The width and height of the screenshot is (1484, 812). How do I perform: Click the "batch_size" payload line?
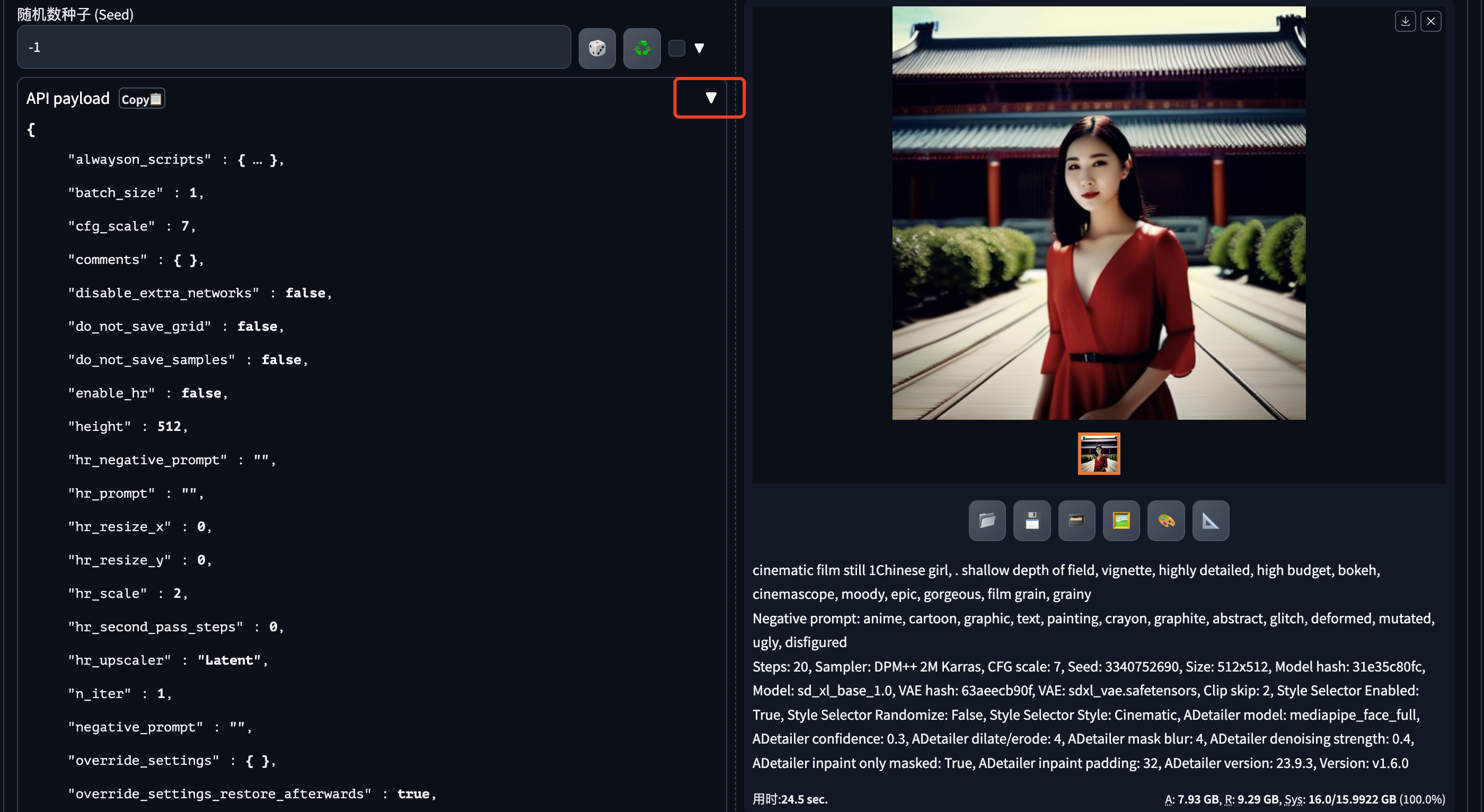(136, 192)
